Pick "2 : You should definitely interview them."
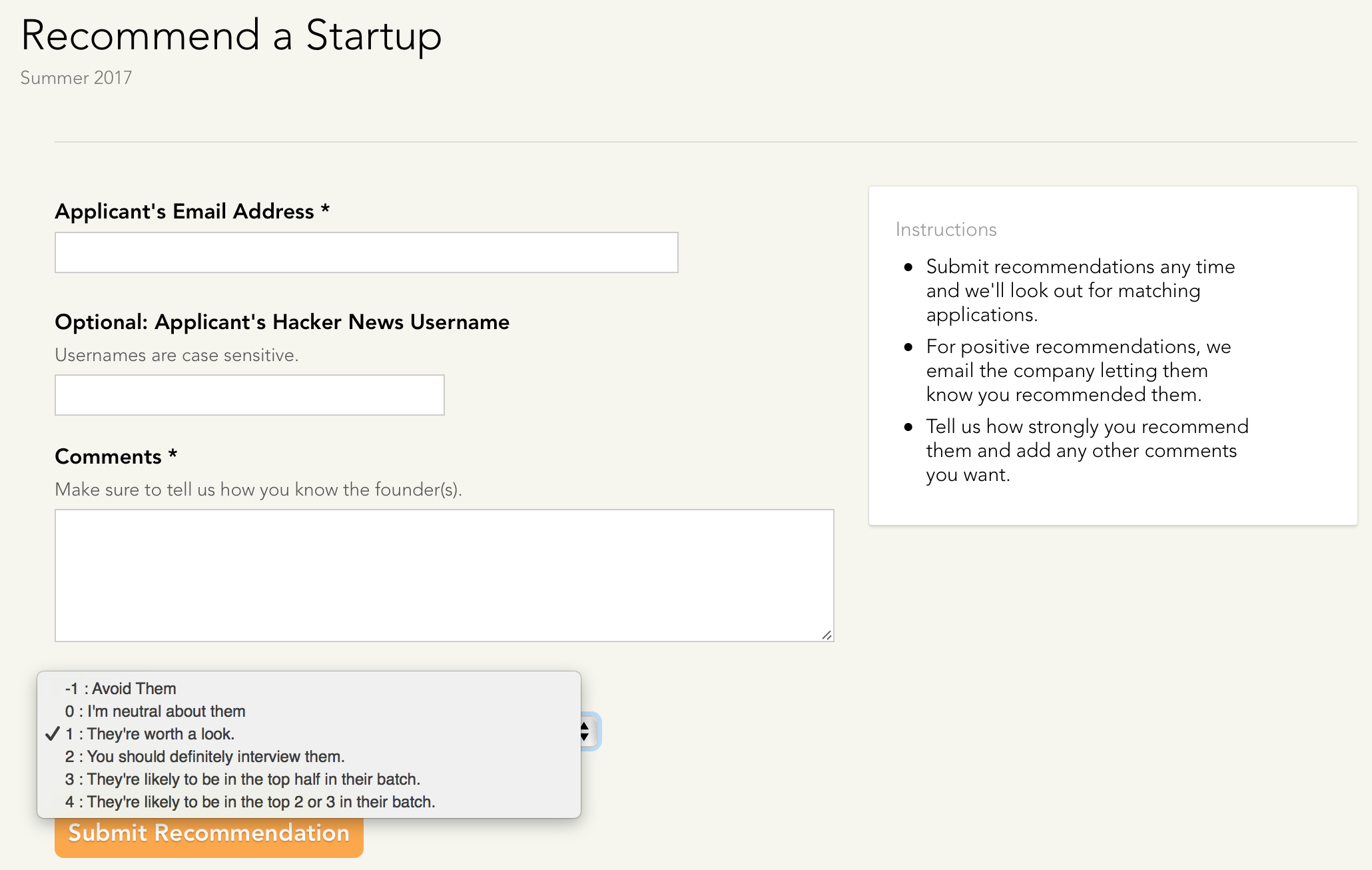The image size is (1372, 870). click(x=204, y=757)
